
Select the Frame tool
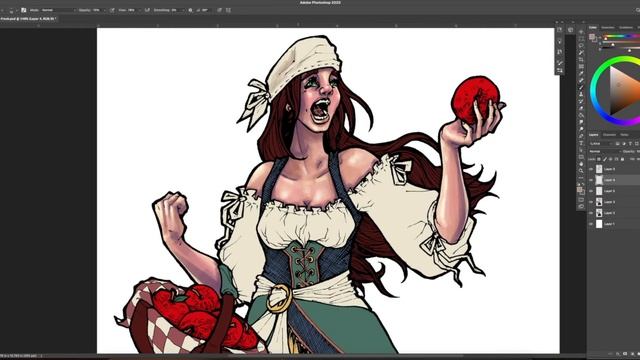click(x=581, y=66)
